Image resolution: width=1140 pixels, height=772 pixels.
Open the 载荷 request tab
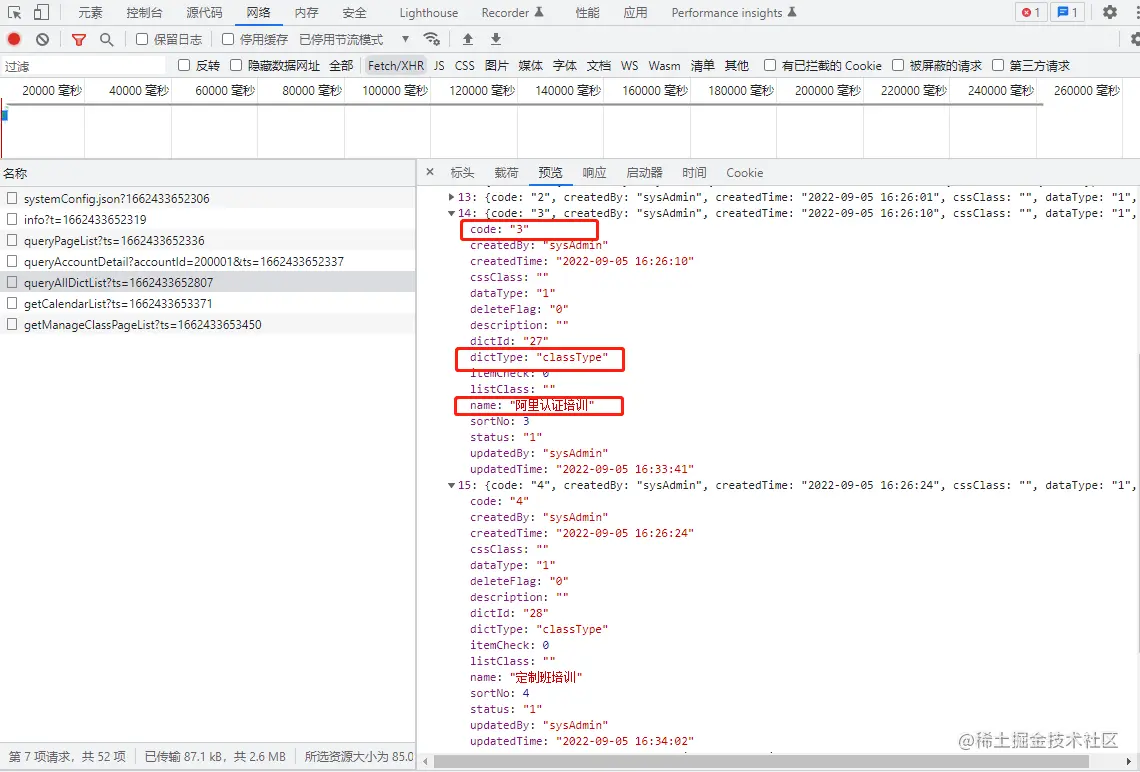[506, 172]
